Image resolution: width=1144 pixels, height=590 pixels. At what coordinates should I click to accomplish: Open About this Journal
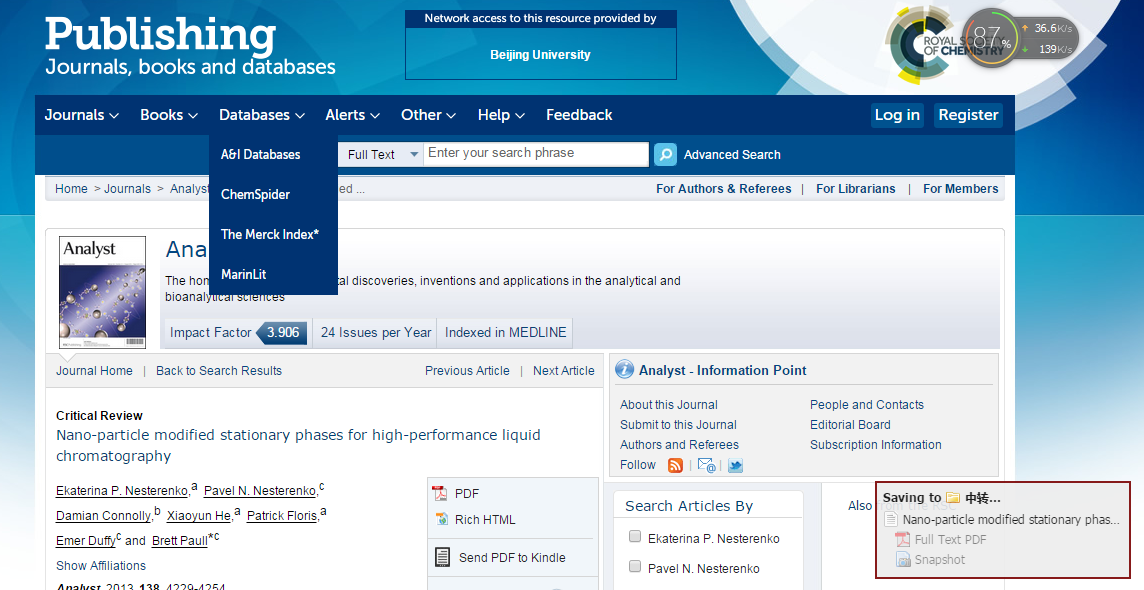tap(668, 405)
